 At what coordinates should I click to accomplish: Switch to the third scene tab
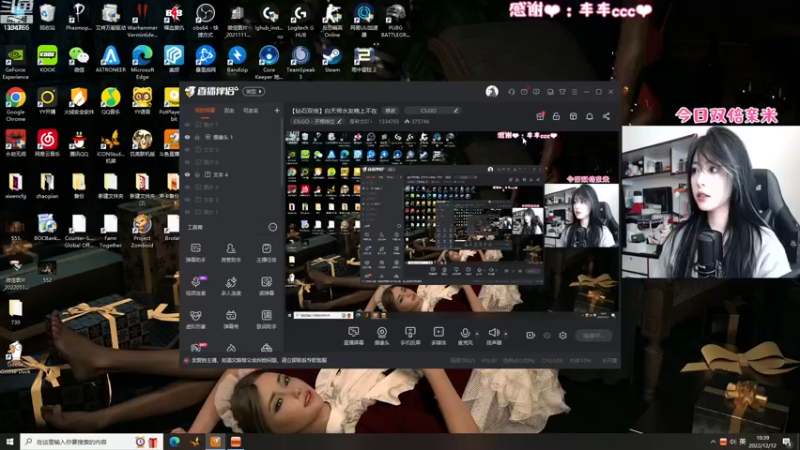pyautogui.click(x=251, y=110)
